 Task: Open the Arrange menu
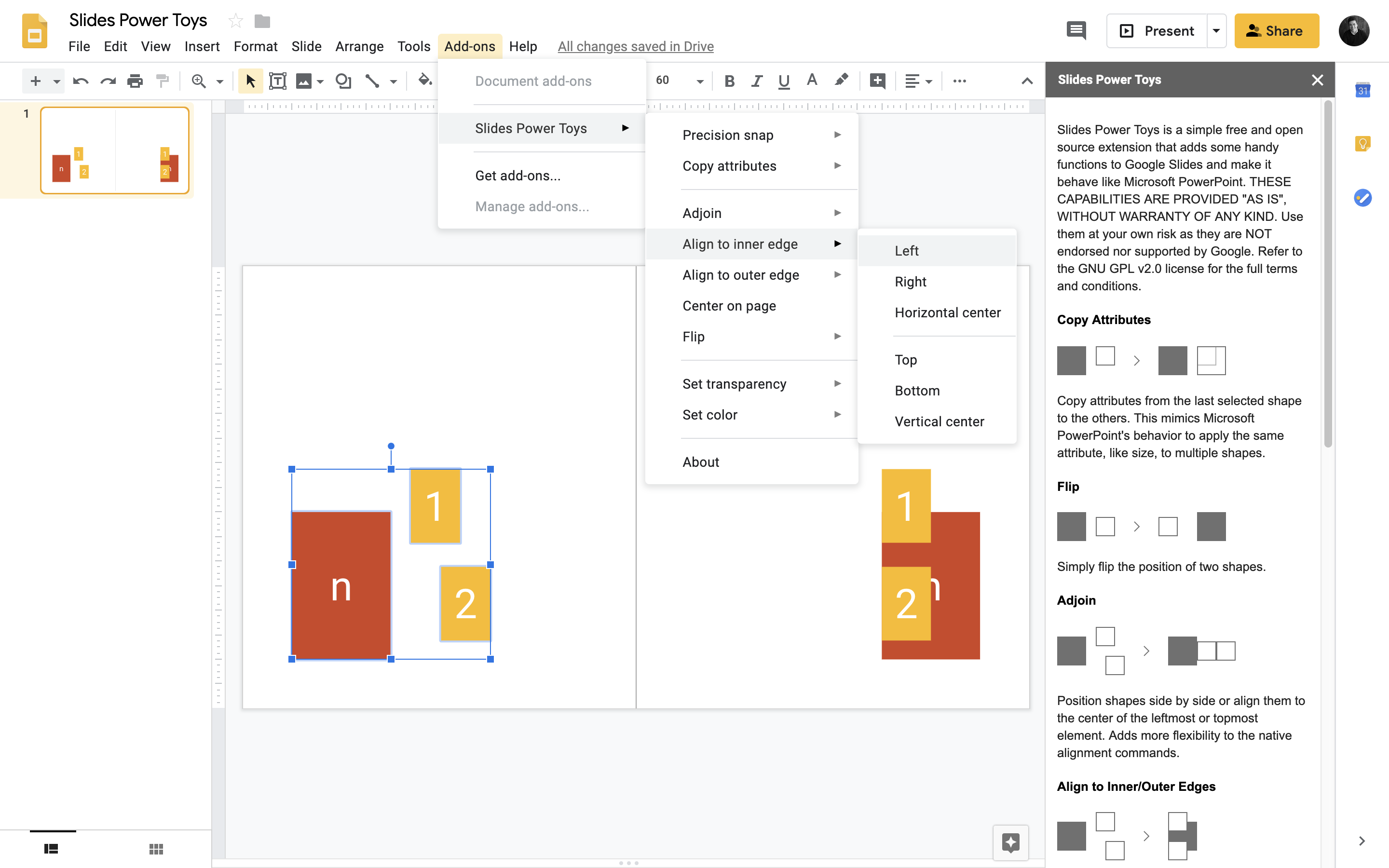(359, 46)
